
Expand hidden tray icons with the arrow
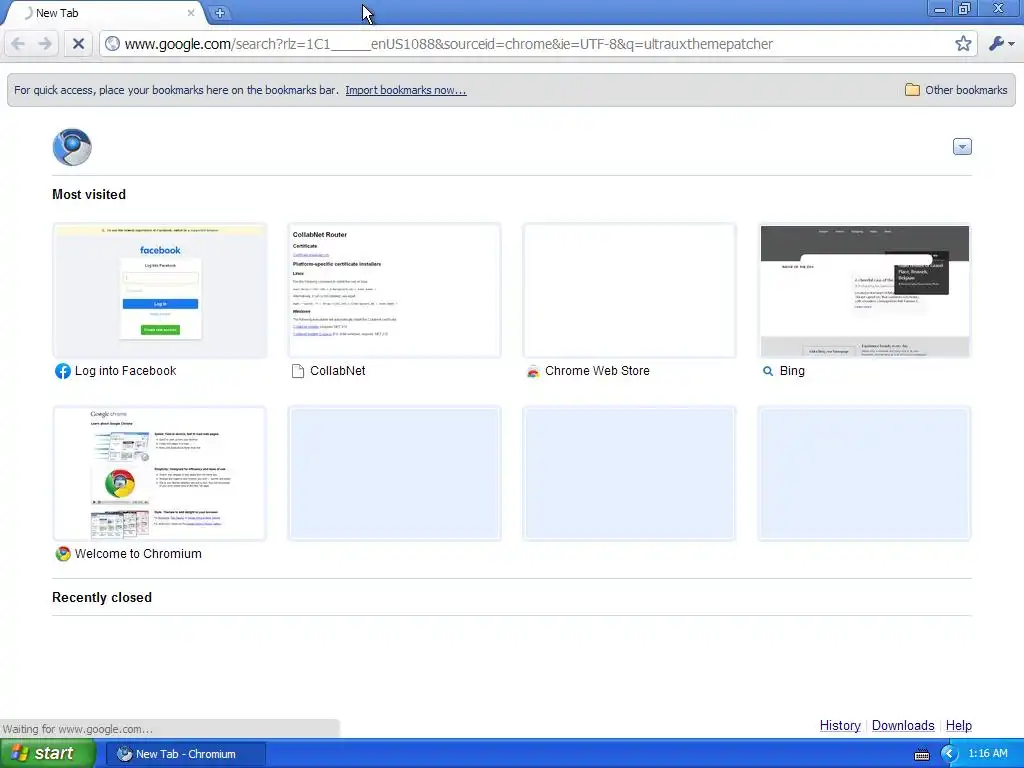(949, 754)
